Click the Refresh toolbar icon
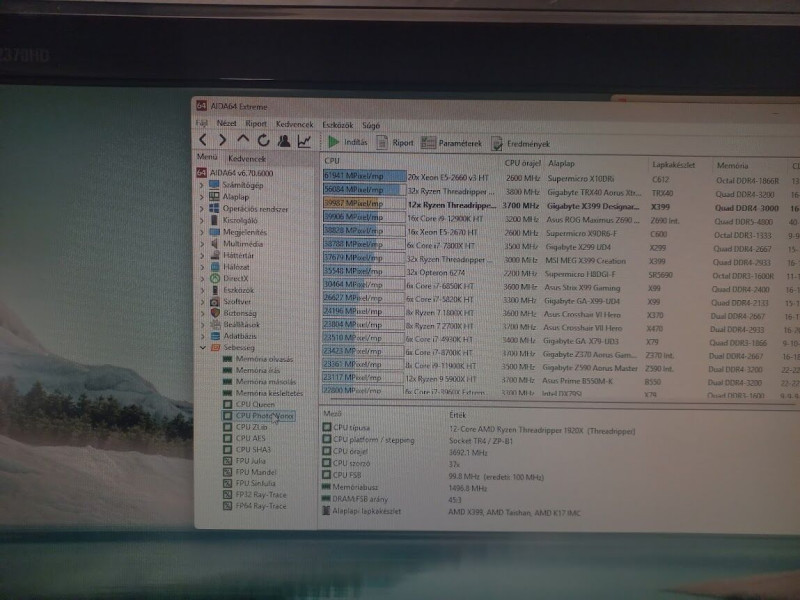The image size is (800, 600). pyautogui.click(x=263, y=140)
